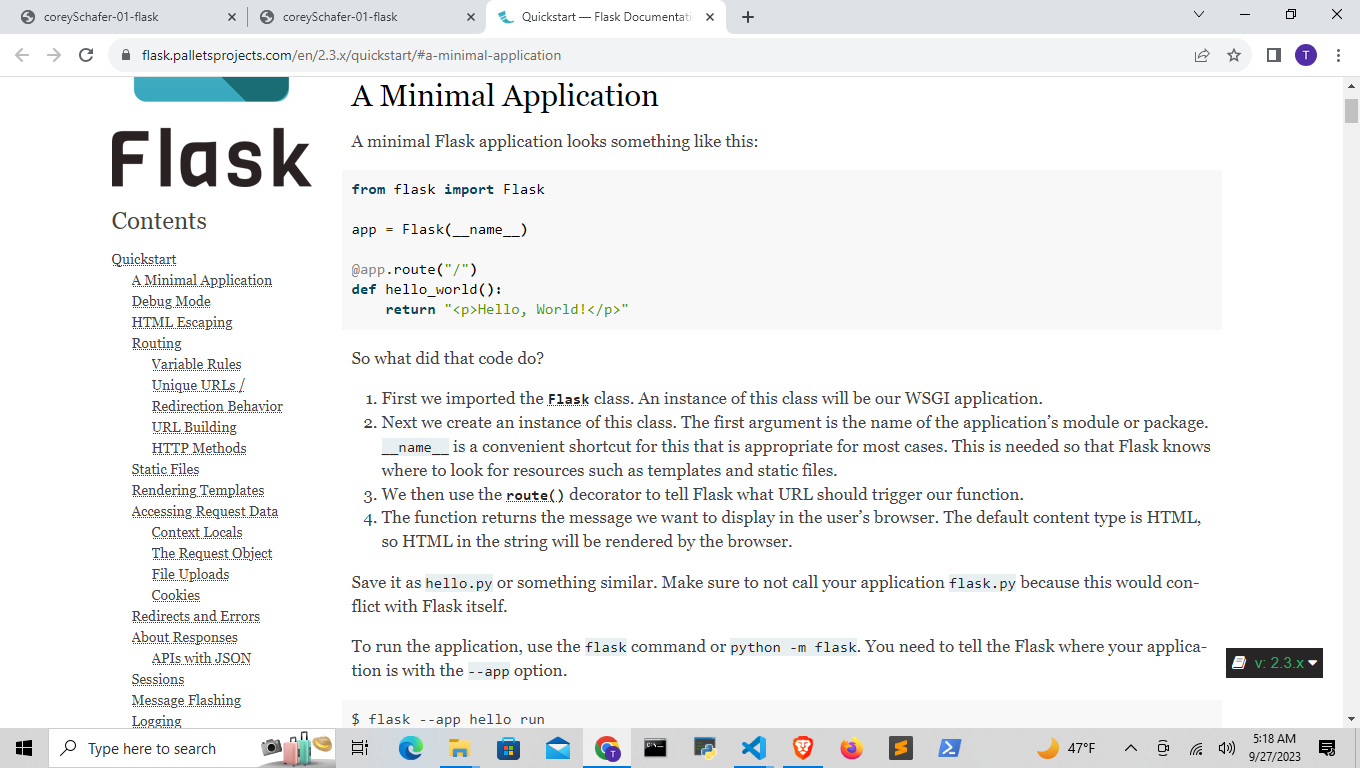Click the address bar URL
1360x768 pixels.
pyautogui.click(x=351, y=56)
